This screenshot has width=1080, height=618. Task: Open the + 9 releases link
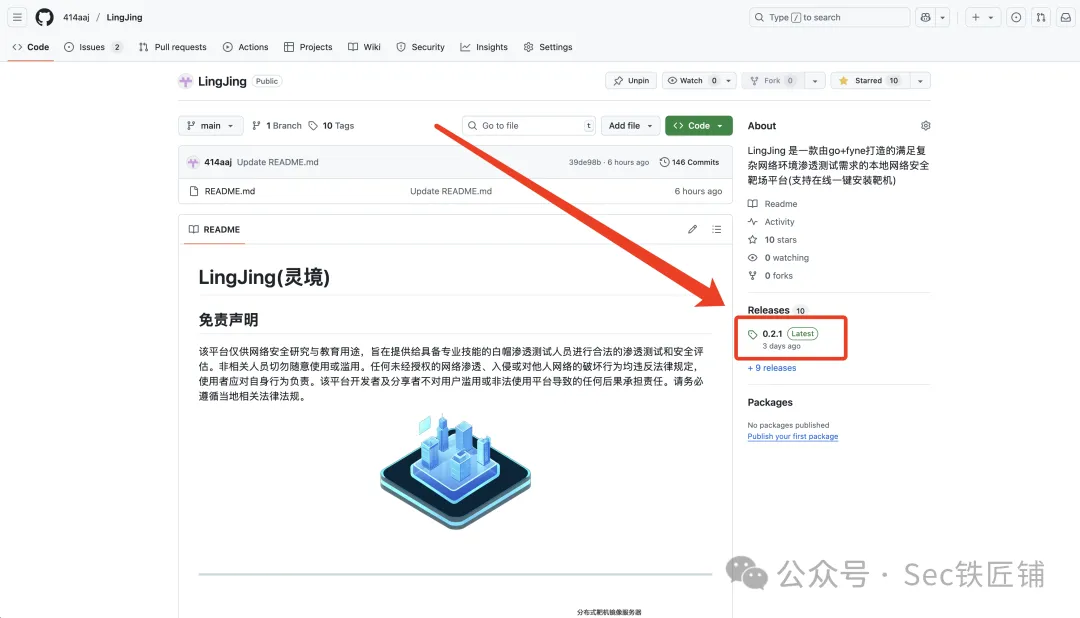(772, 368)
